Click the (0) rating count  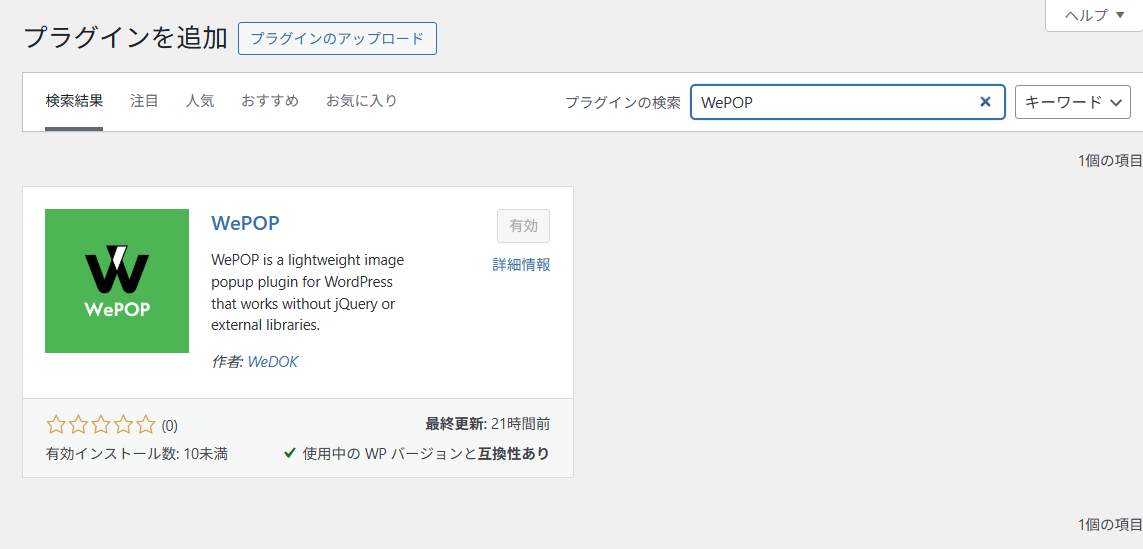pos(170,425)
